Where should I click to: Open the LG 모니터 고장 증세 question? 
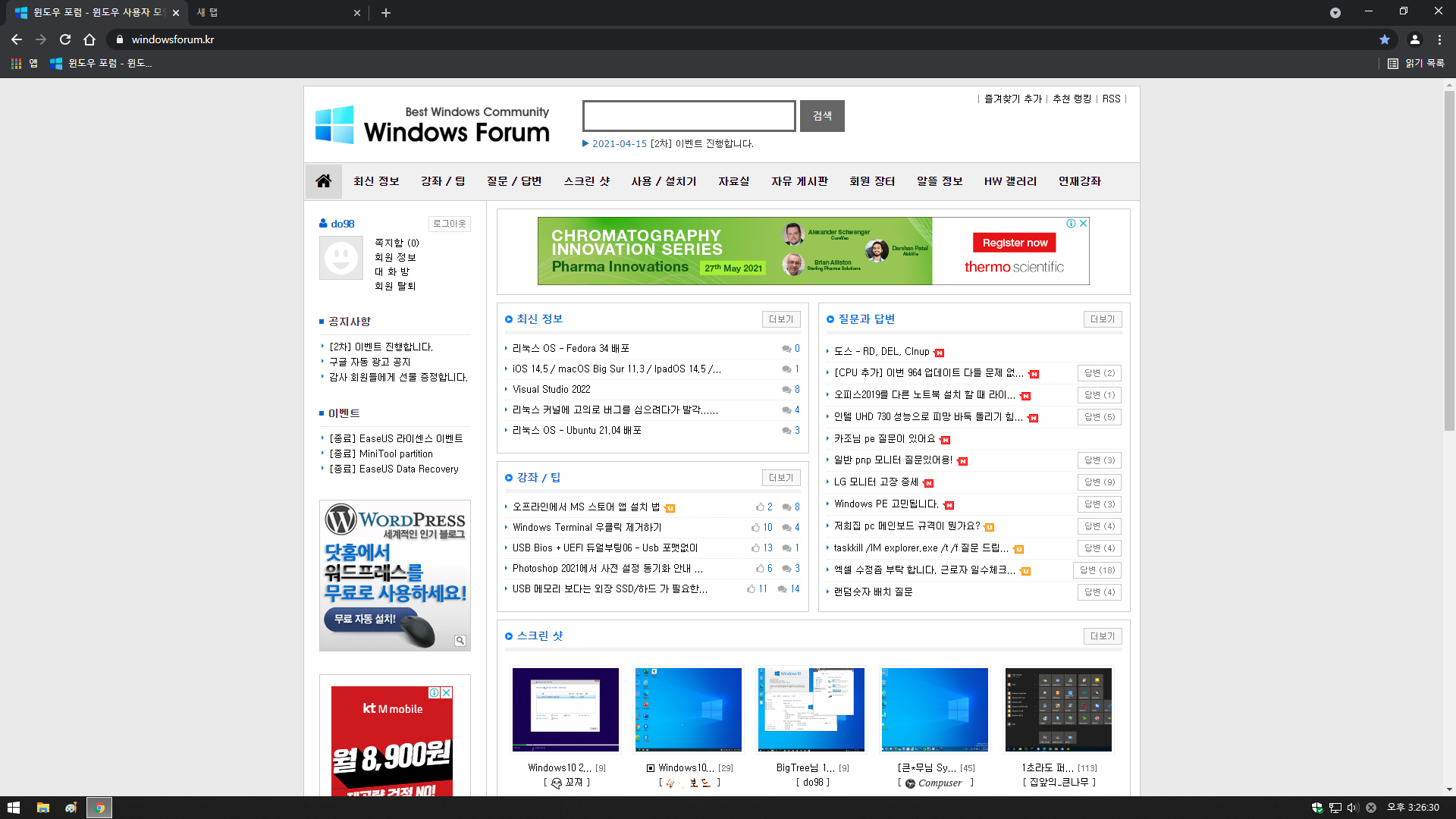pyautogui.click(x=876, y=482)
